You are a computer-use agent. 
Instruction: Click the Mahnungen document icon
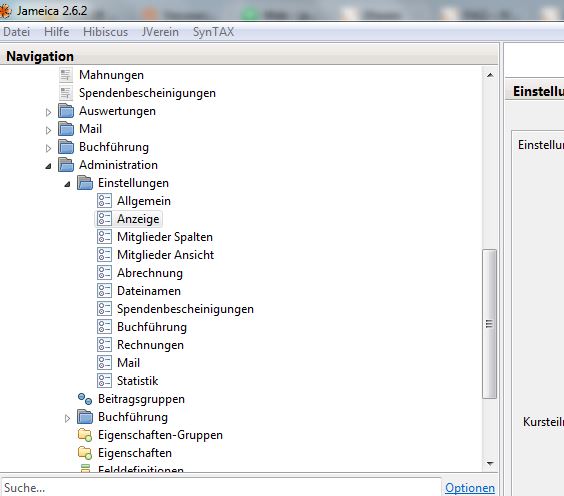(66, 75)
